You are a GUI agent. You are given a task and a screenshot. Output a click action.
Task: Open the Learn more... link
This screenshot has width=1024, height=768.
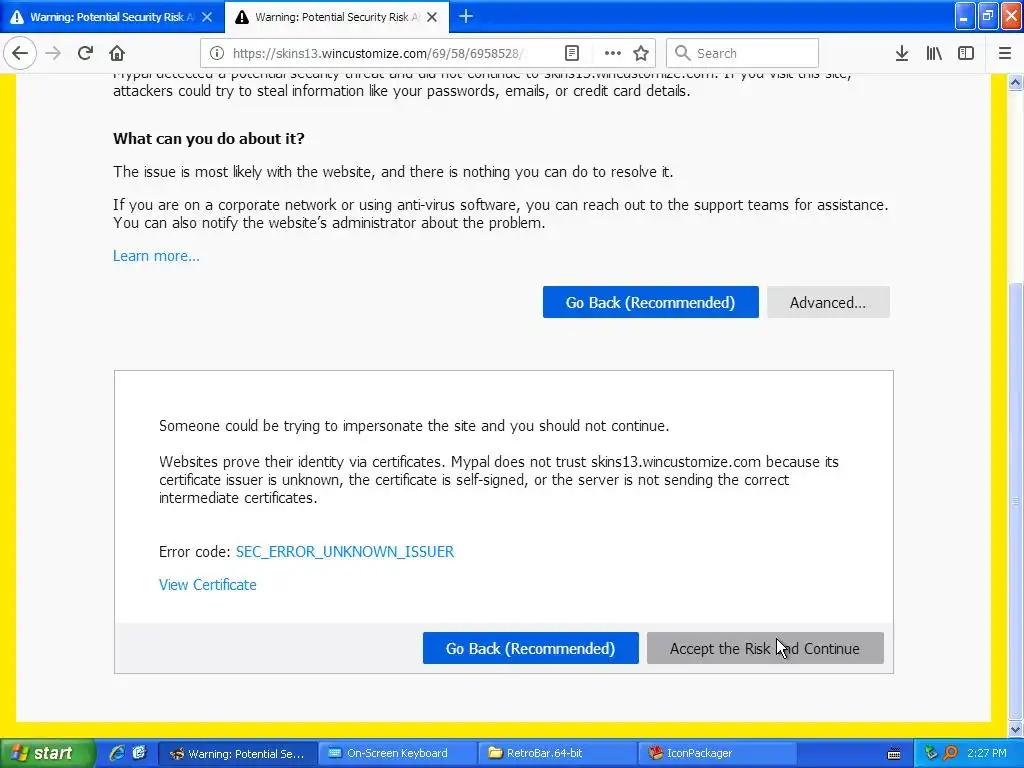(156, 256)
